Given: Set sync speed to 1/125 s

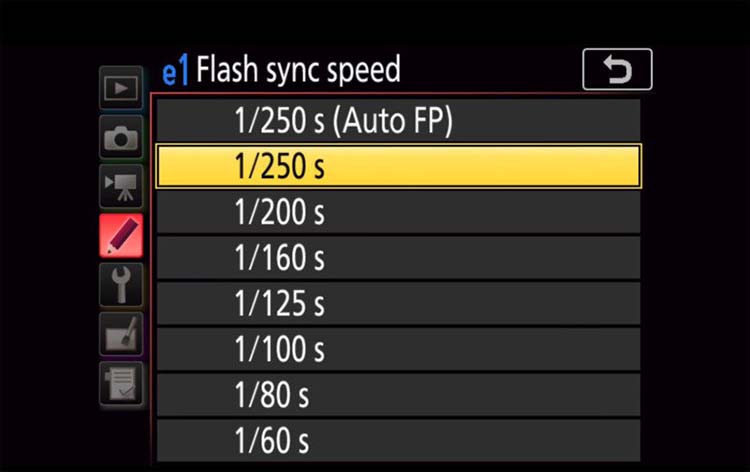Looking at the screenshot, I should (x=398, y=304).
